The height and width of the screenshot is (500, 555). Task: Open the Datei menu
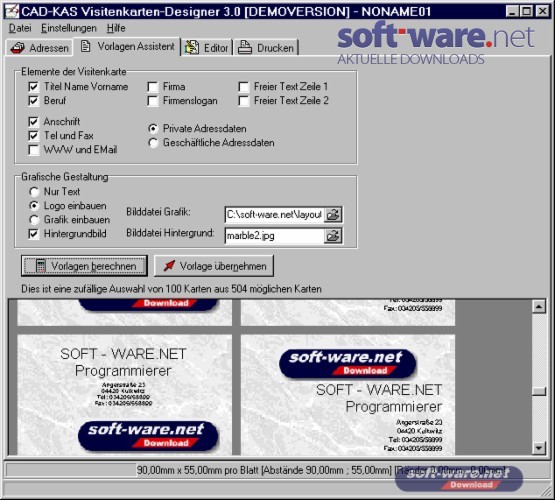point(20,28)
